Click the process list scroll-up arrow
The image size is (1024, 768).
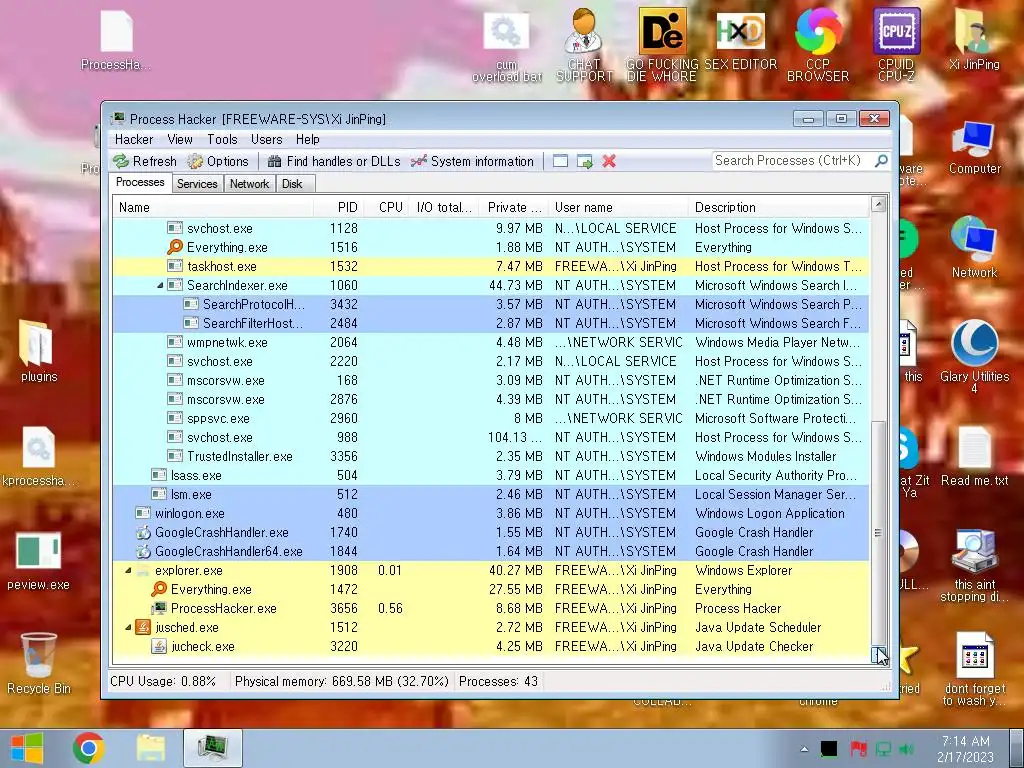(878, 204)
